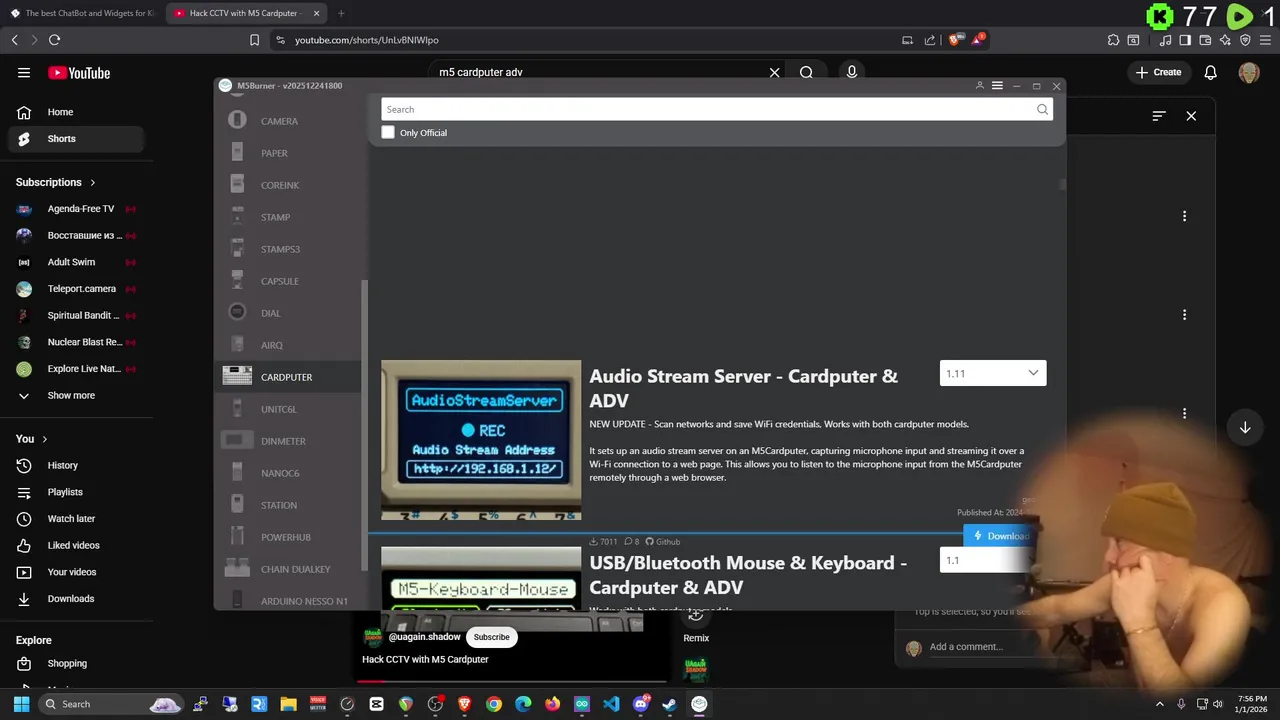Toggle Only Official checkbox
Screen dimensions: 1280x720
point(388,133)
